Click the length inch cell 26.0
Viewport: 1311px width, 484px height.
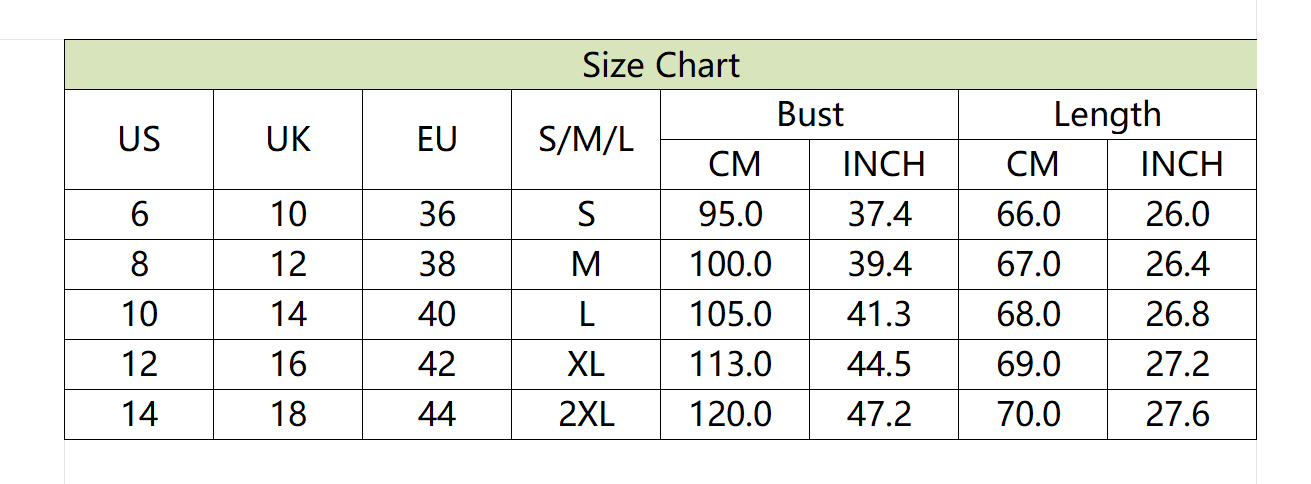click(x=1182, y=214)
